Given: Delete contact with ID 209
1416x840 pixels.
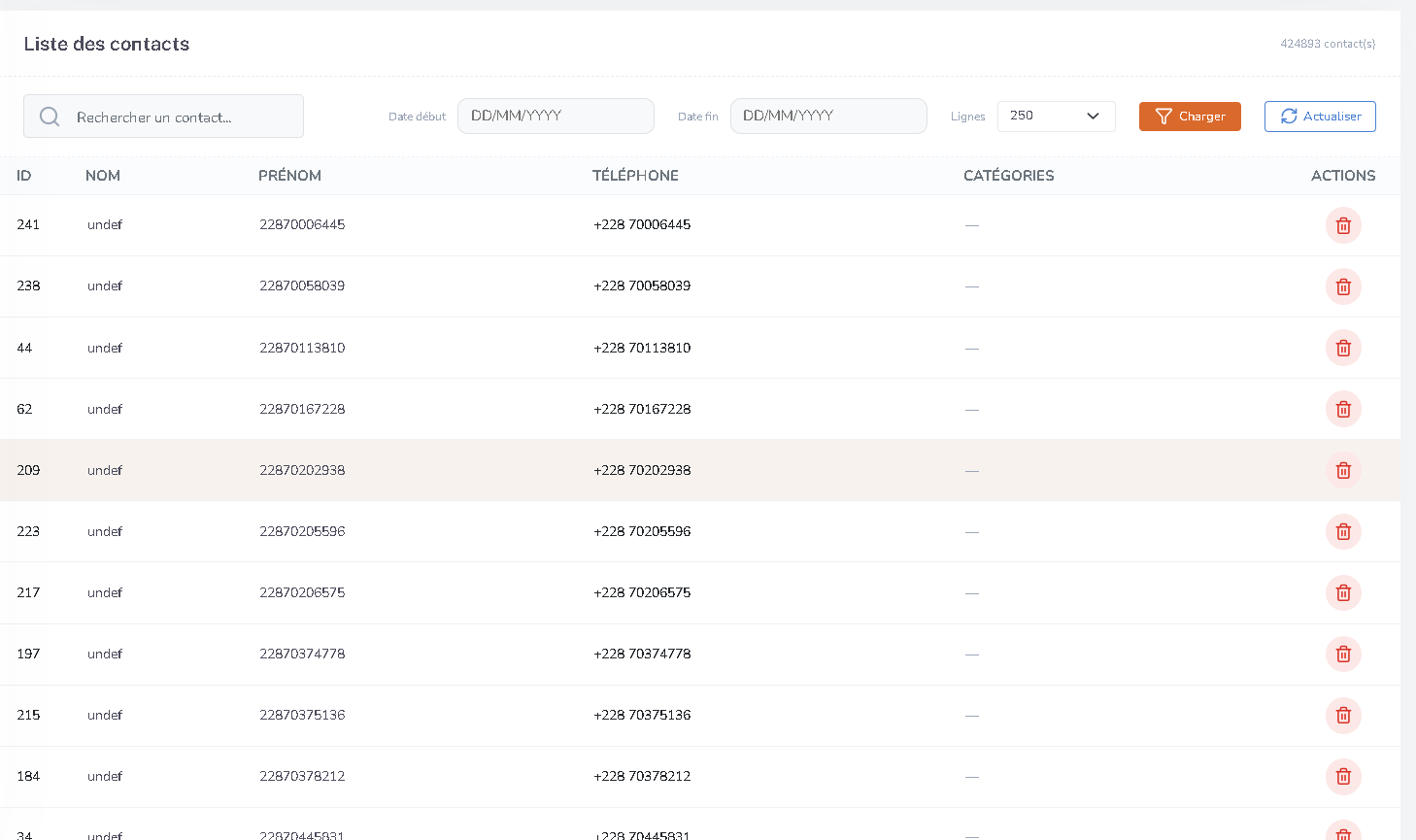Looking at the screenshot, I should [x=1343, y=470].
